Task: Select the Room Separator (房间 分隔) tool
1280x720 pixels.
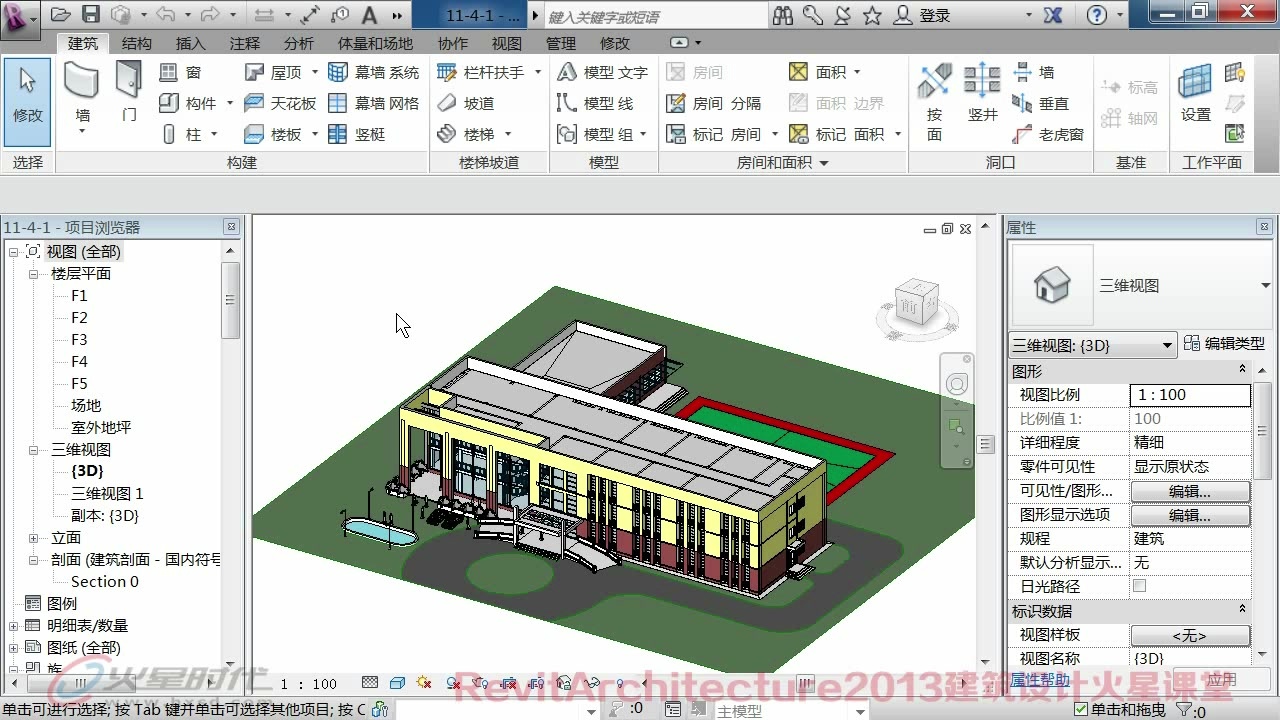Action: coord(714,103)
